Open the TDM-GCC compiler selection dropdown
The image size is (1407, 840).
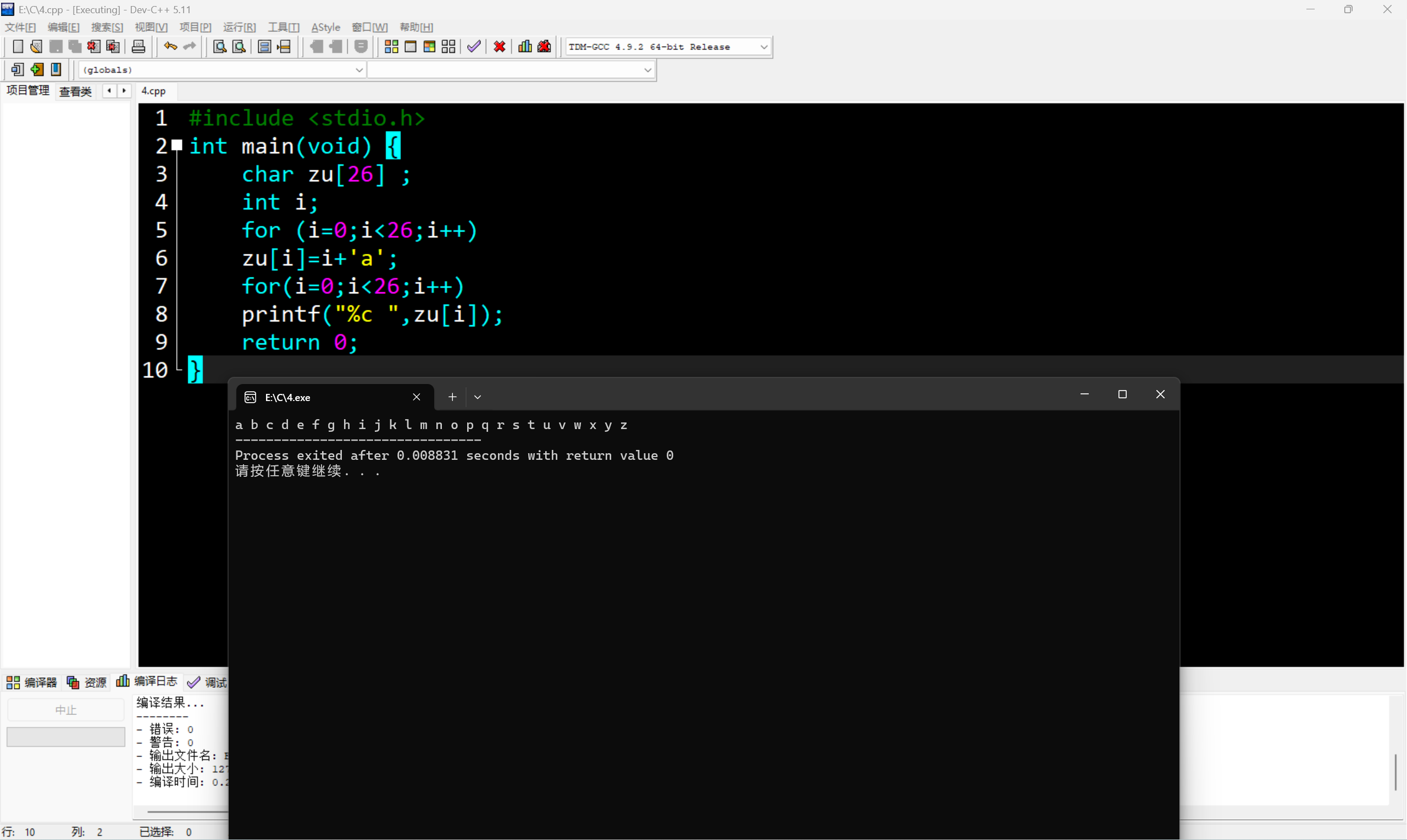(764, 46)
